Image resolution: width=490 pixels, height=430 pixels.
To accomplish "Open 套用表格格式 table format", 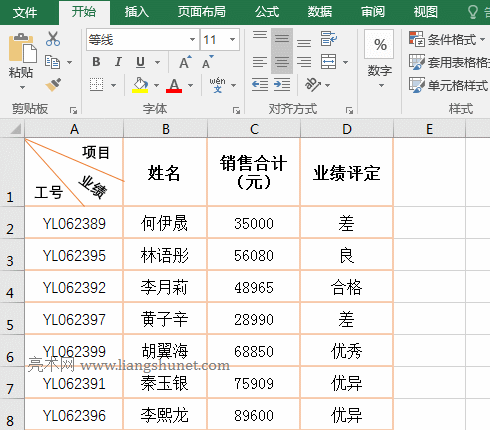I will (449, 62).
